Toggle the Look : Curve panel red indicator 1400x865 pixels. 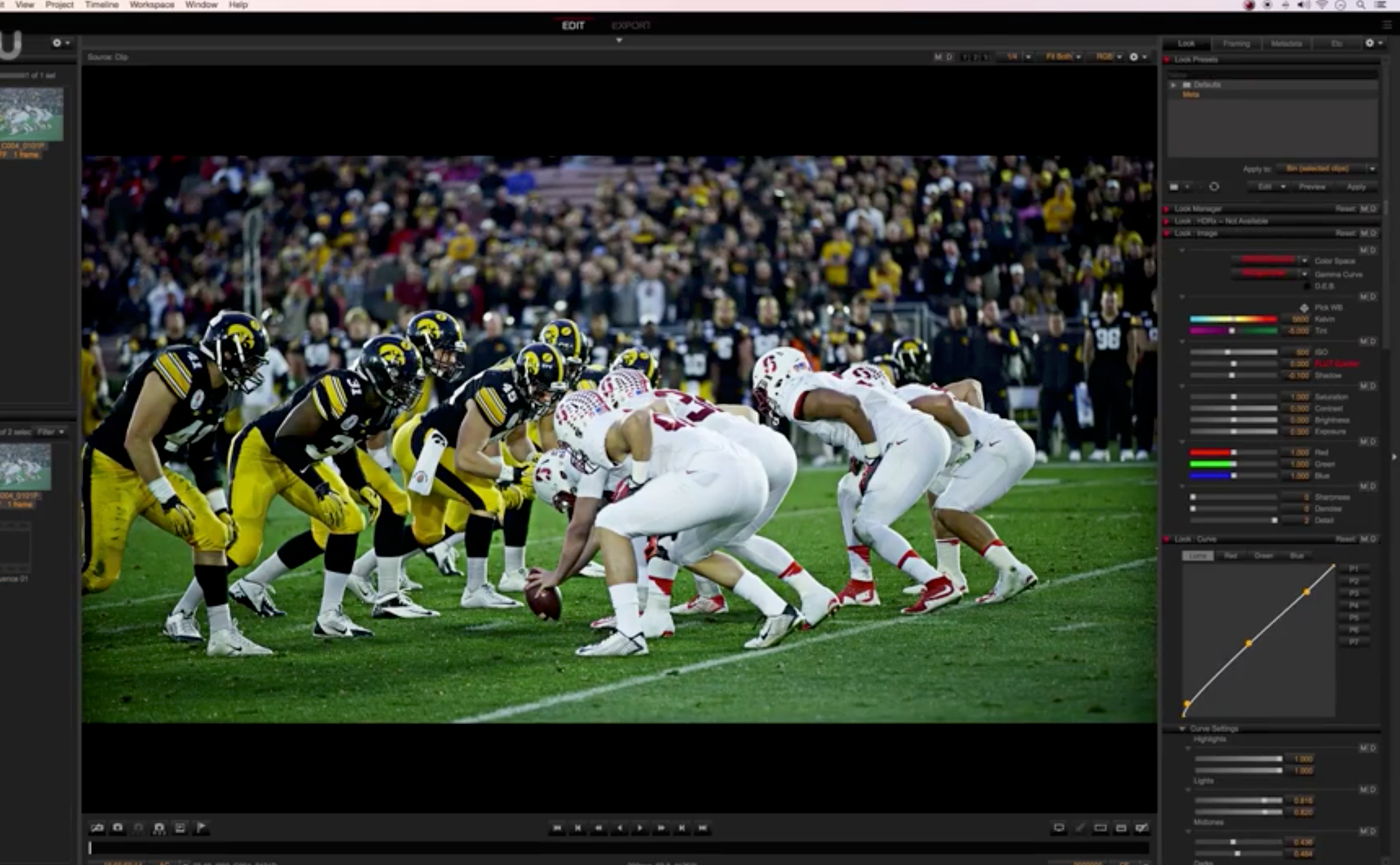[x=1166, y=539]
